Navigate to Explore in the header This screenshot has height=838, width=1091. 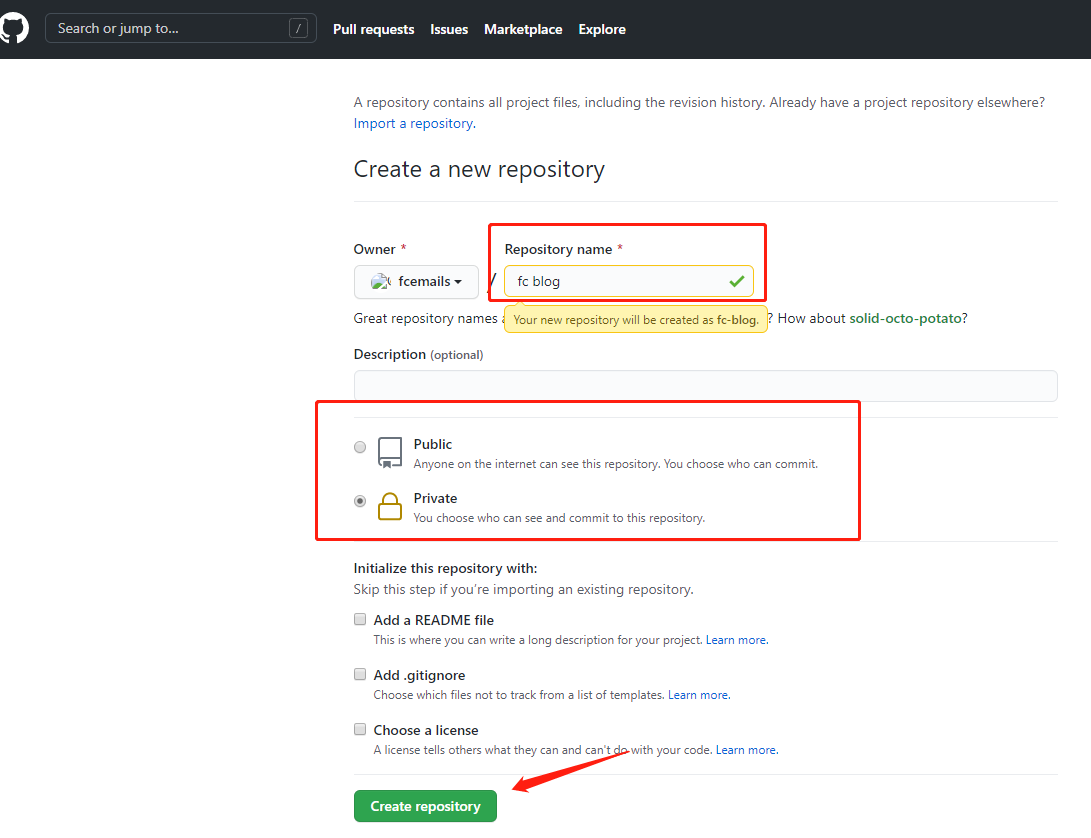point(602,29)
